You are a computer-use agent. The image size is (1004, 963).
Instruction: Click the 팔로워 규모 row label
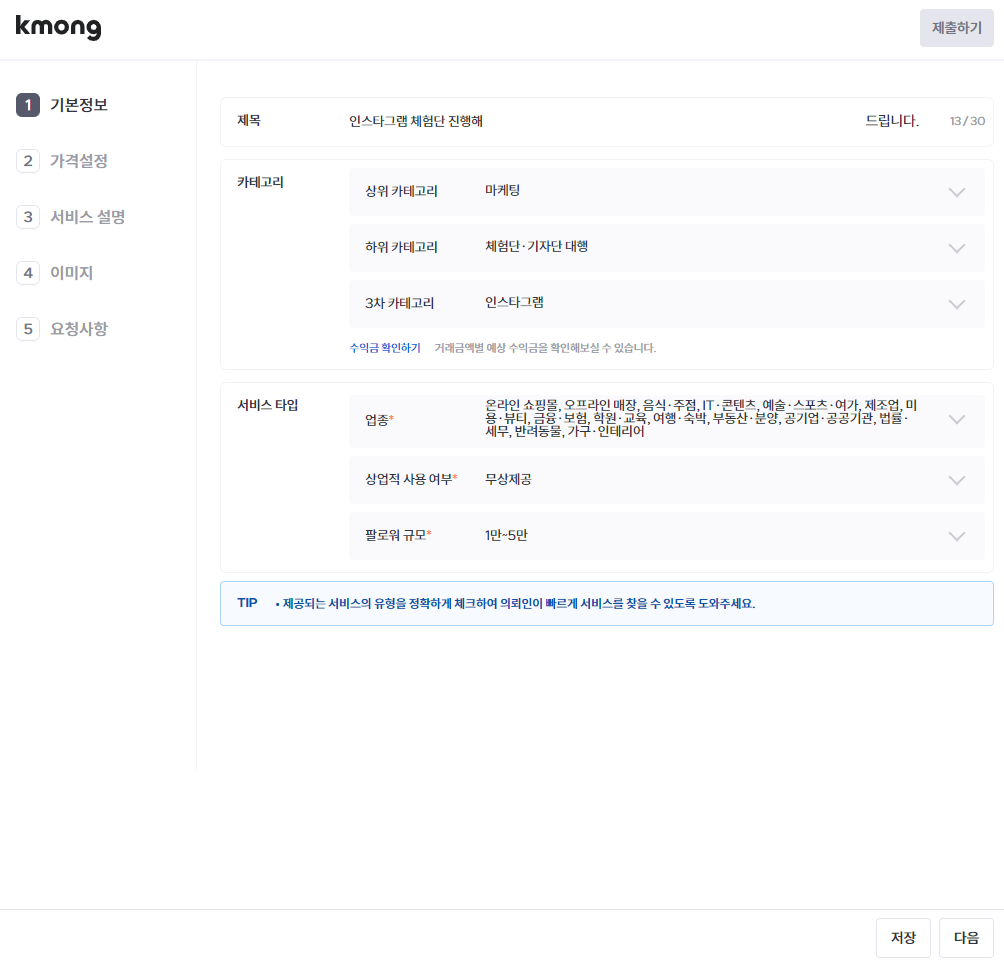398,535
